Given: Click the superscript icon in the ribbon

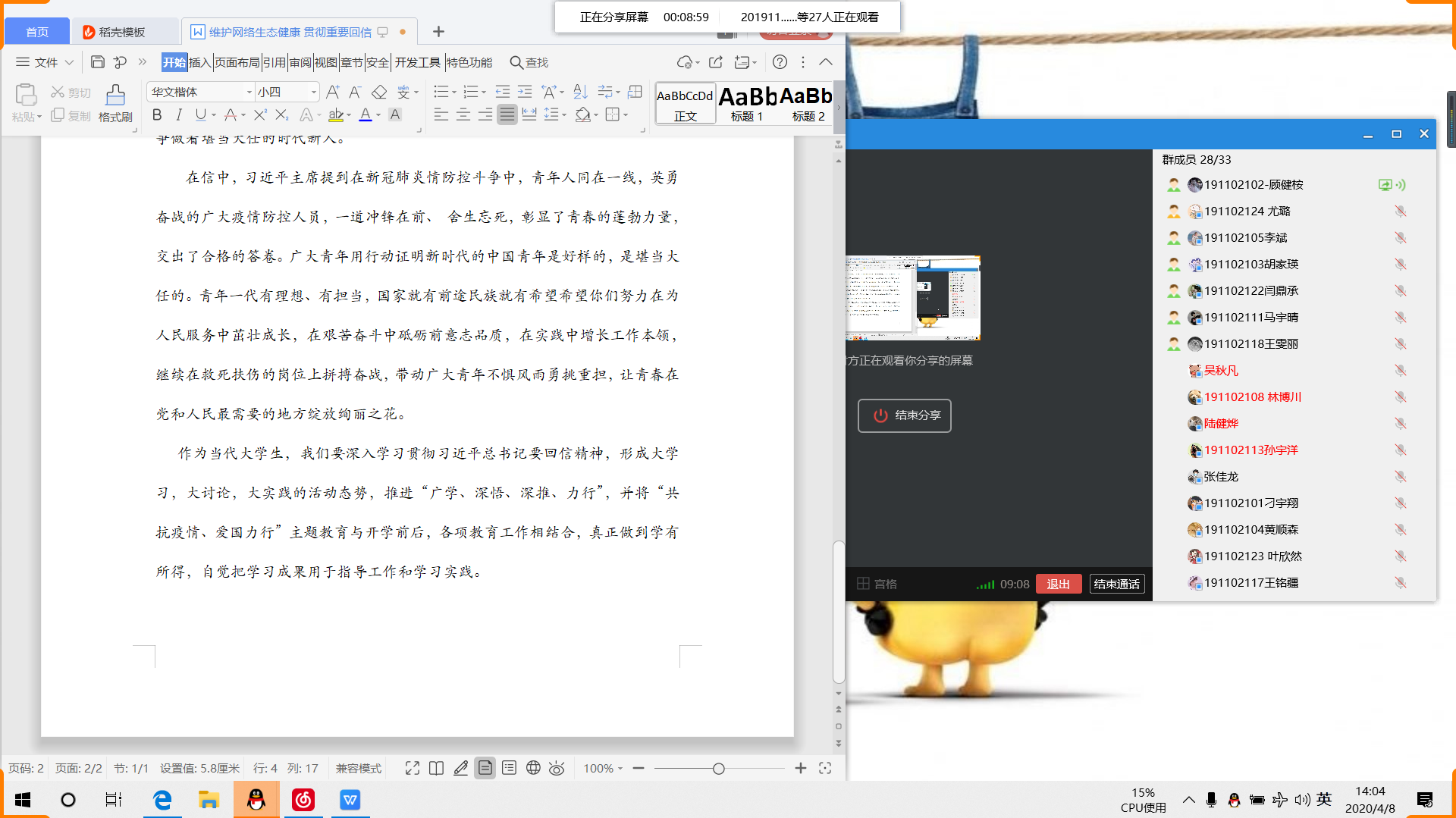Looking at the screenshot, I should [x=260, y=115].
